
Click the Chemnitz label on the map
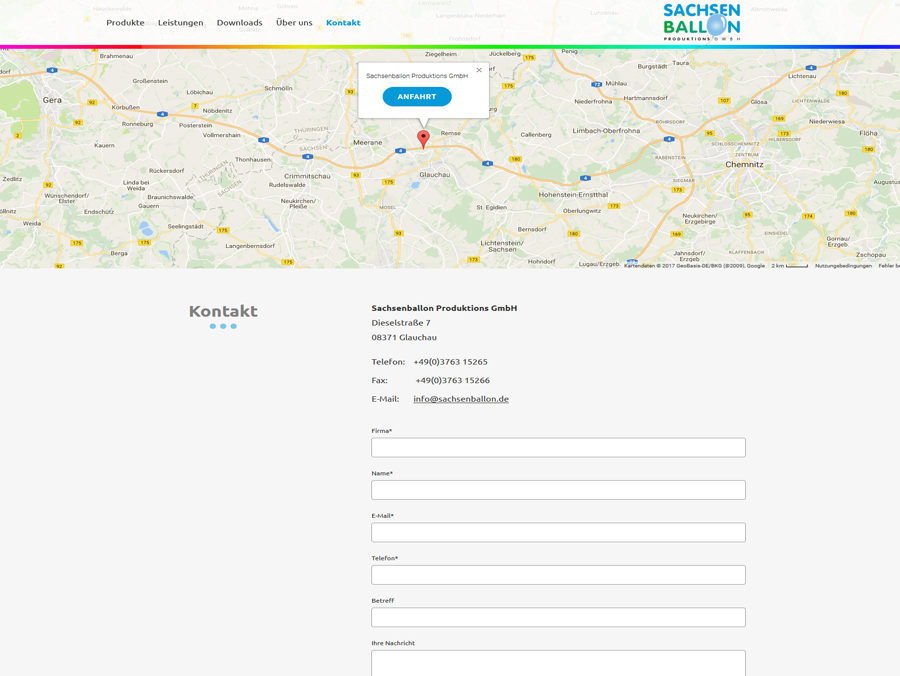point(744,164)
